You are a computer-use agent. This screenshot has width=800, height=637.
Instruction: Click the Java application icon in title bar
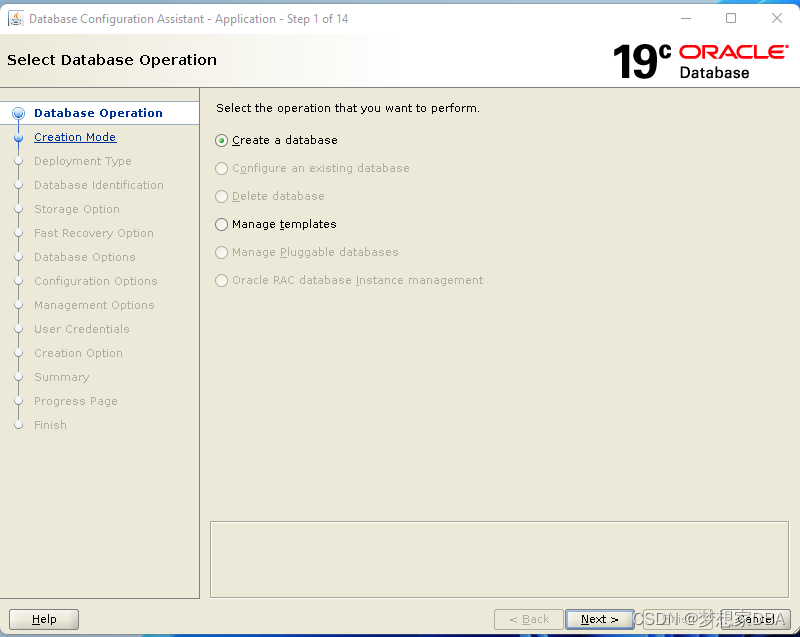coord(15,19)
